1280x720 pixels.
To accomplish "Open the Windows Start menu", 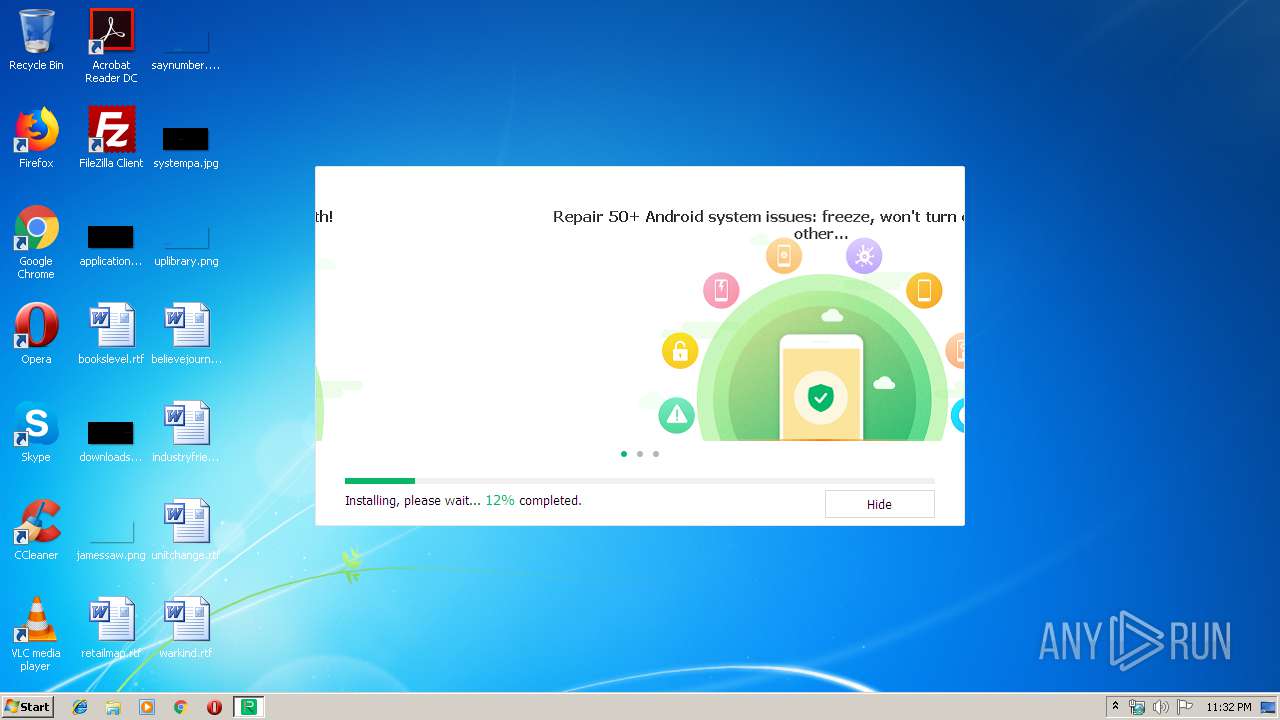I will coord(27,707).
